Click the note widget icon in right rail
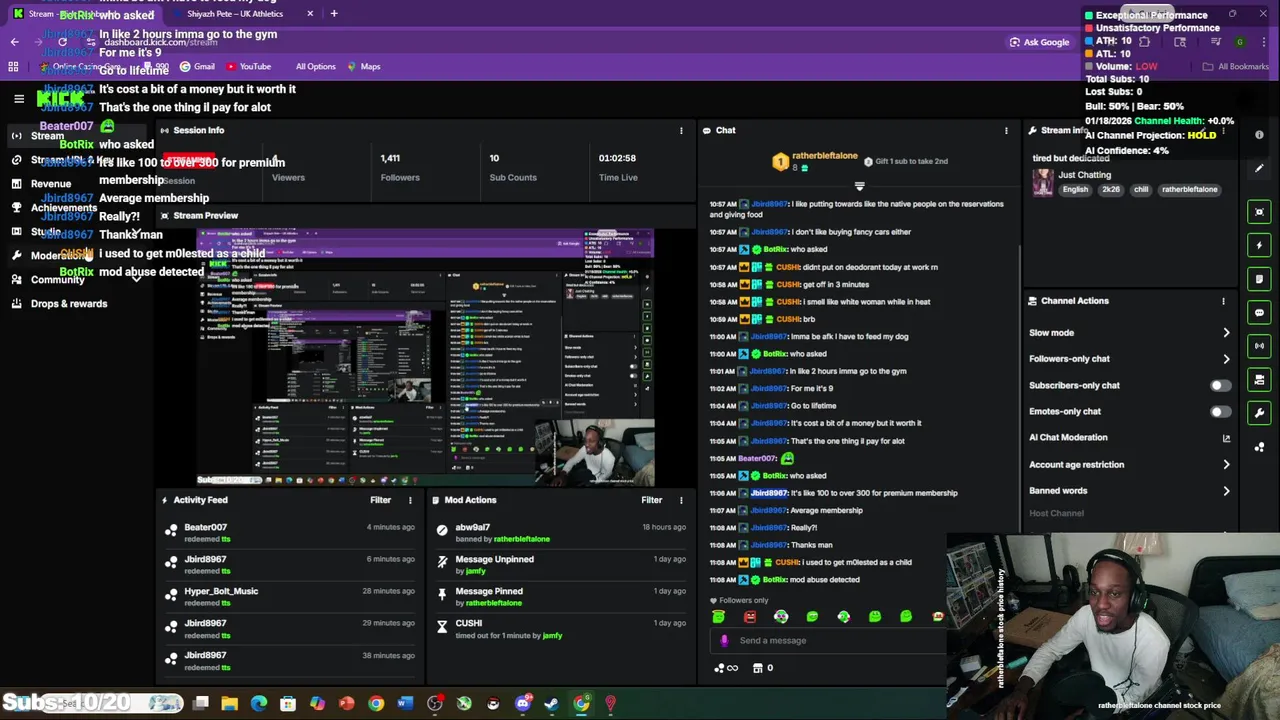This screenshot has width=1280, height=720. tap(1259, 279)
